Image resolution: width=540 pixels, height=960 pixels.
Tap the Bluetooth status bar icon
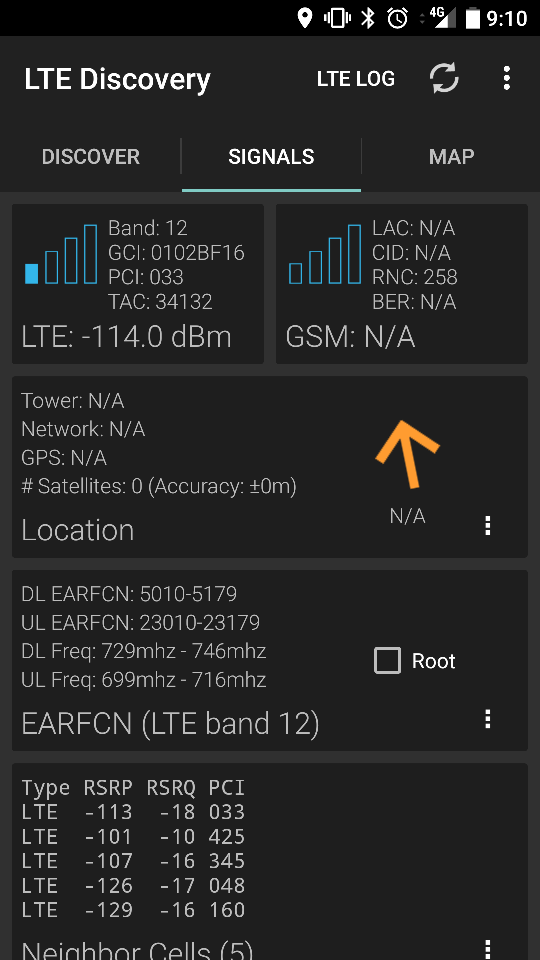point(367,18)
